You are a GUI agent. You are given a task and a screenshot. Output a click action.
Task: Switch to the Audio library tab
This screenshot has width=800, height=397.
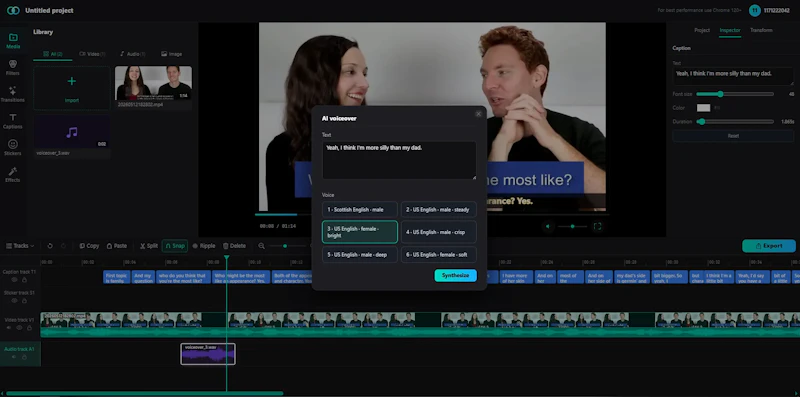coord(133,54)
